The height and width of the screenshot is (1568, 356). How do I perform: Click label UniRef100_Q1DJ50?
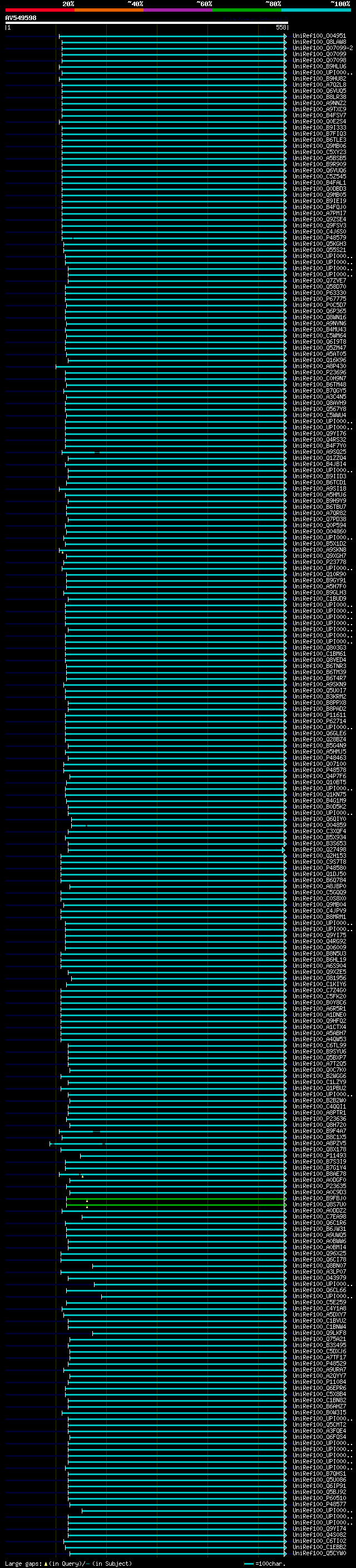pos(319,874)
